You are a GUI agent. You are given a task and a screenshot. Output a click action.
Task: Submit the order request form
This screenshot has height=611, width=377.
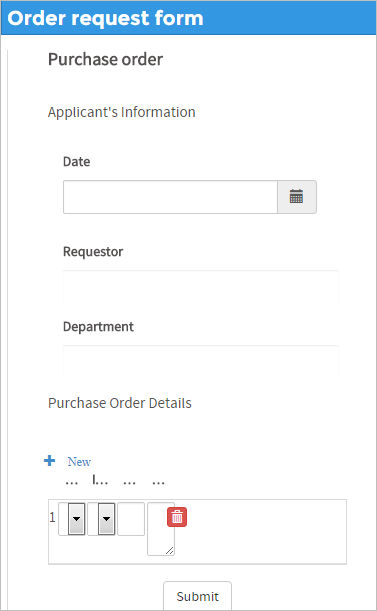(x=197, y=596)
